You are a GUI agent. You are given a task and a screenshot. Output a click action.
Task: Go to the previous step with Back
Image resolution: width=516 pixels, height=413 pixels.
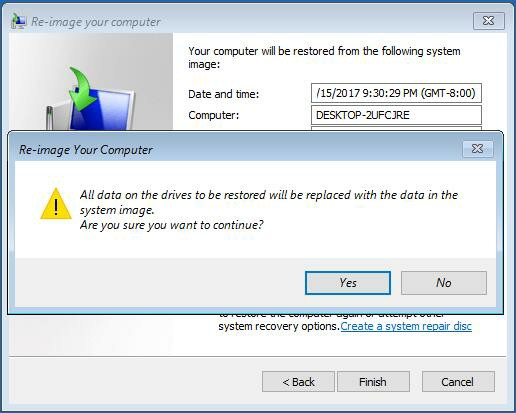298,382
